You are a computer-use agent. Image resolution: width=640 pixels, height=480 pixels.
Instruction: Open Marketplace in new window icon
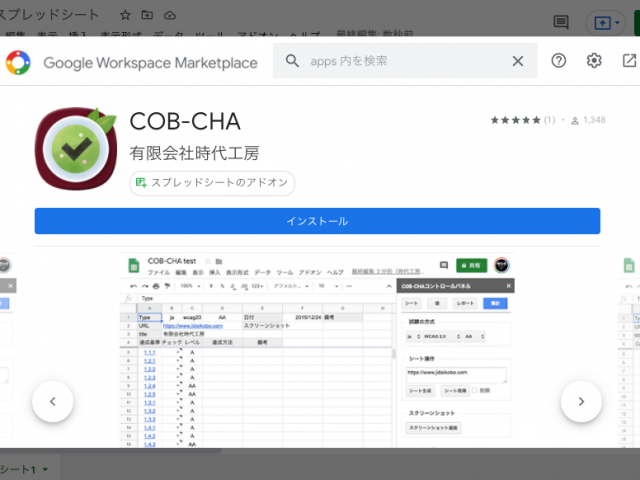click(x=629, y=61)
